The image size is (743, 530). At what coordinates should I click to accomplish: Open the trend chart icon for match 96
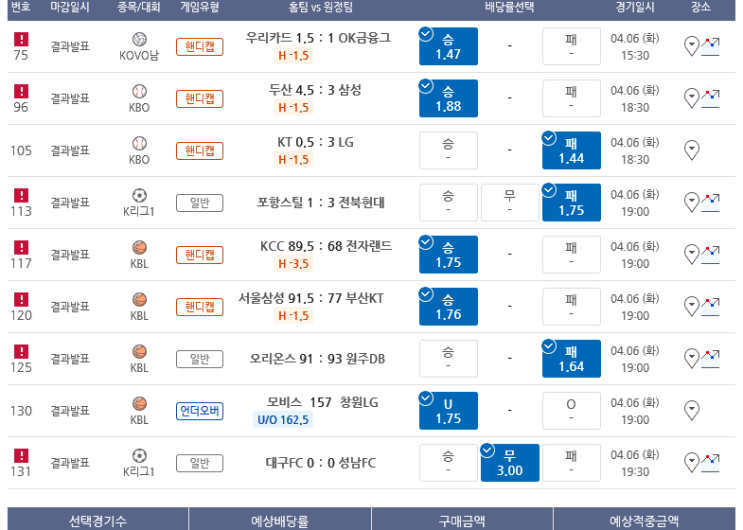710,98
